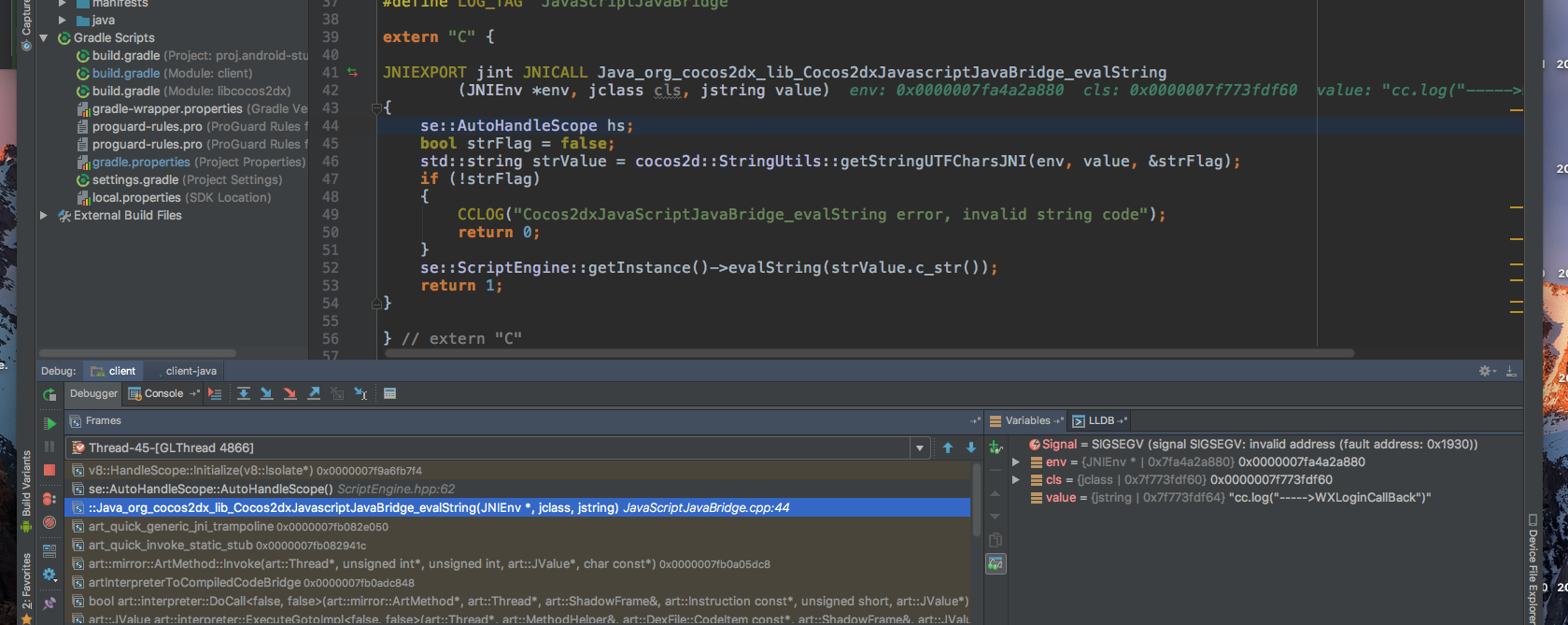
Task: Open gradle-wrapper.properties file
Action: (192, 108)
